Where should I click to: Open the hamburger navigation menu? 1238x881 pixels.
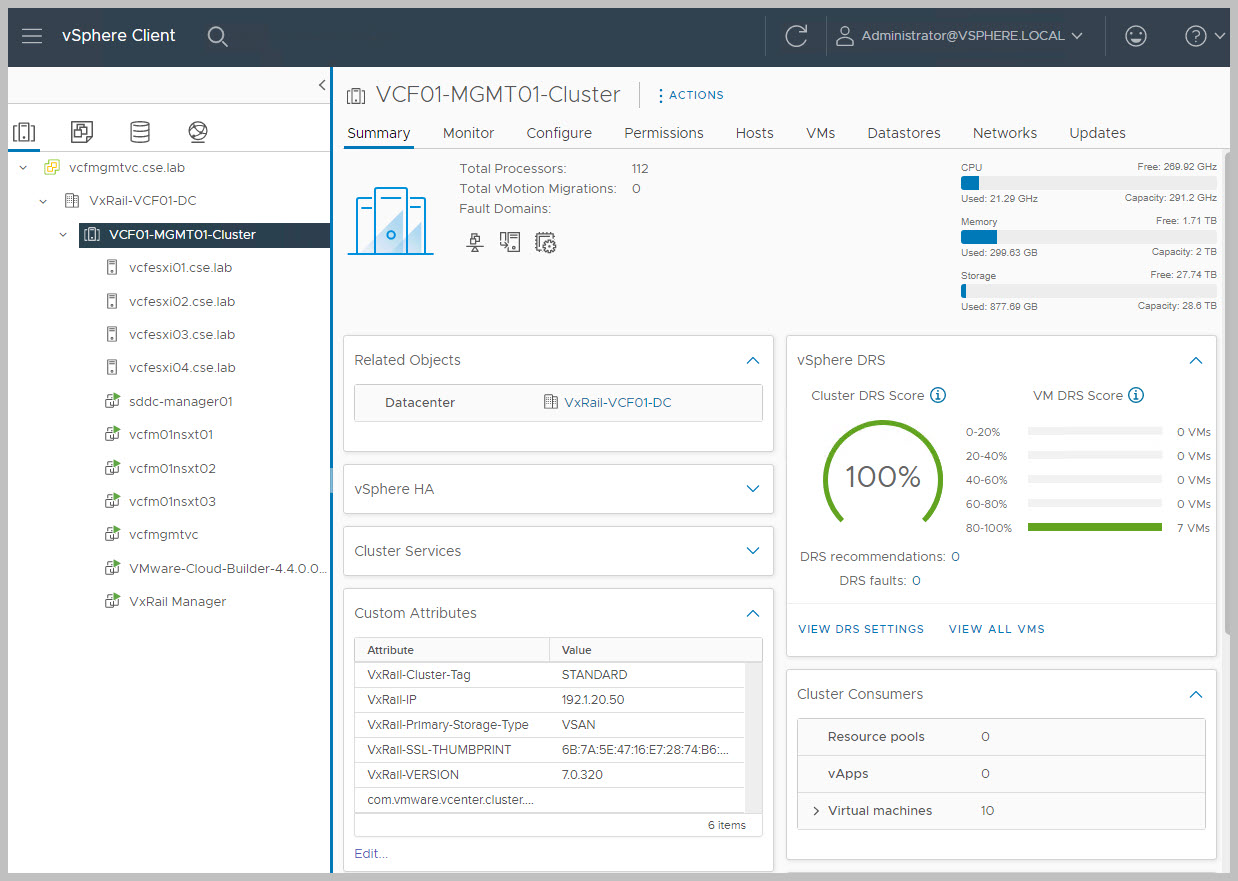tap(32, 36)
